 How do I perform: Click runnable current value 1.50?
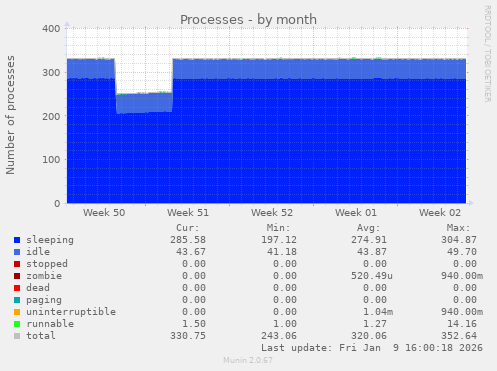194,324
